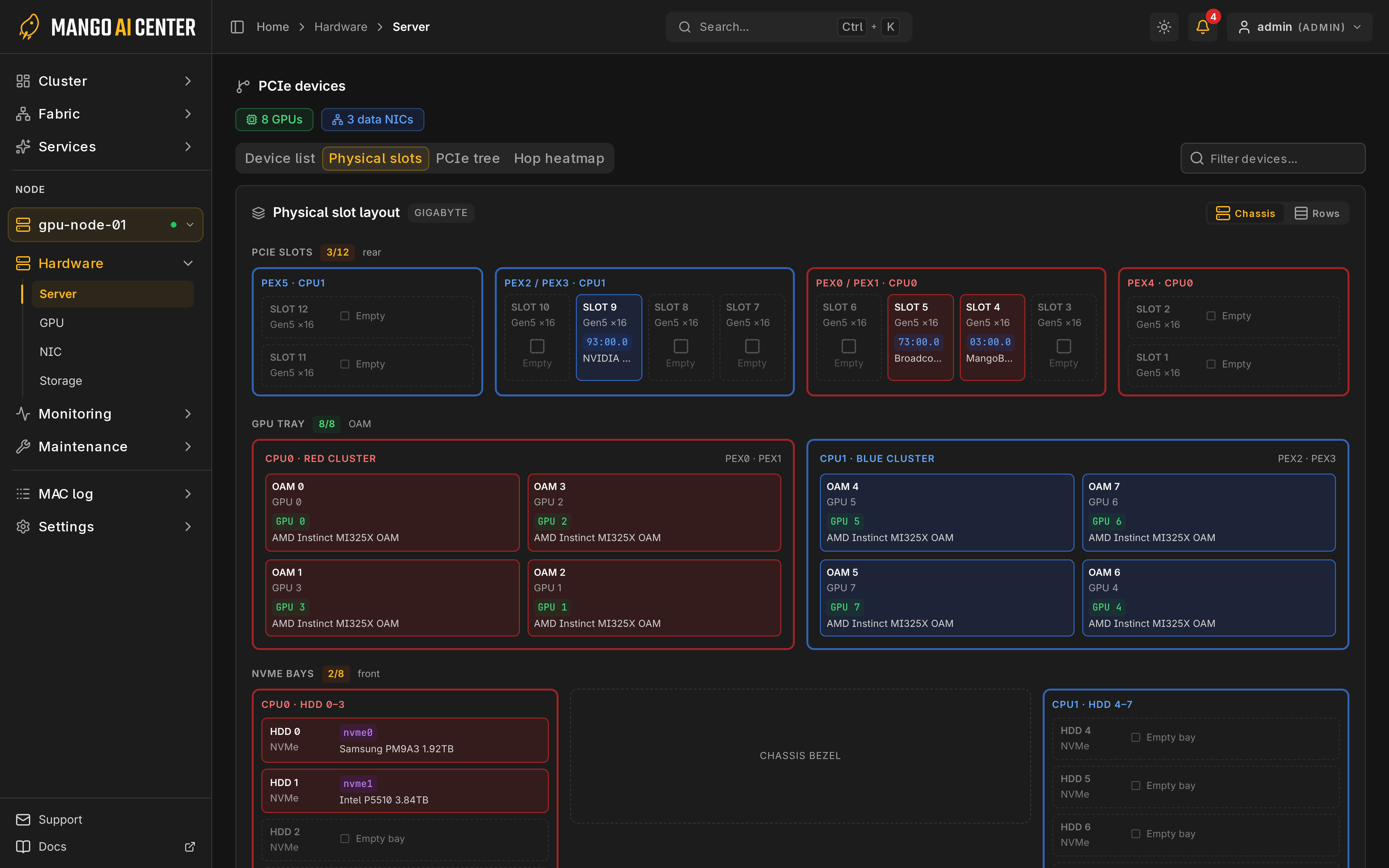The width and height of the screenshot is (1389, 868).
Task: Select SLOT 5 Broadcom card
Action: [921, 338]
